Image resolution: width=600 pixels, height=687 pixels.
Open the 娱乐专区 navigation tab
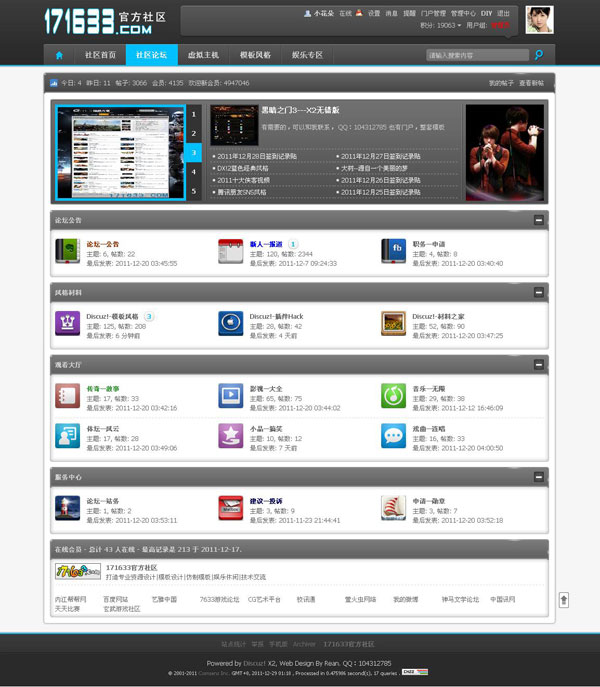307,55
